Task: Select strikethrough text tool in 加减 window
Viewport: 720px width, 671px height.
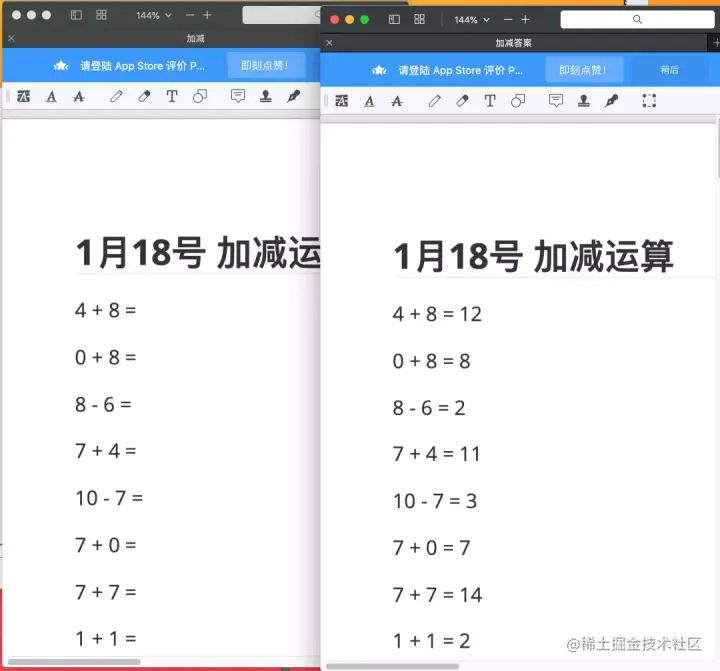Action: coord(79,96)
